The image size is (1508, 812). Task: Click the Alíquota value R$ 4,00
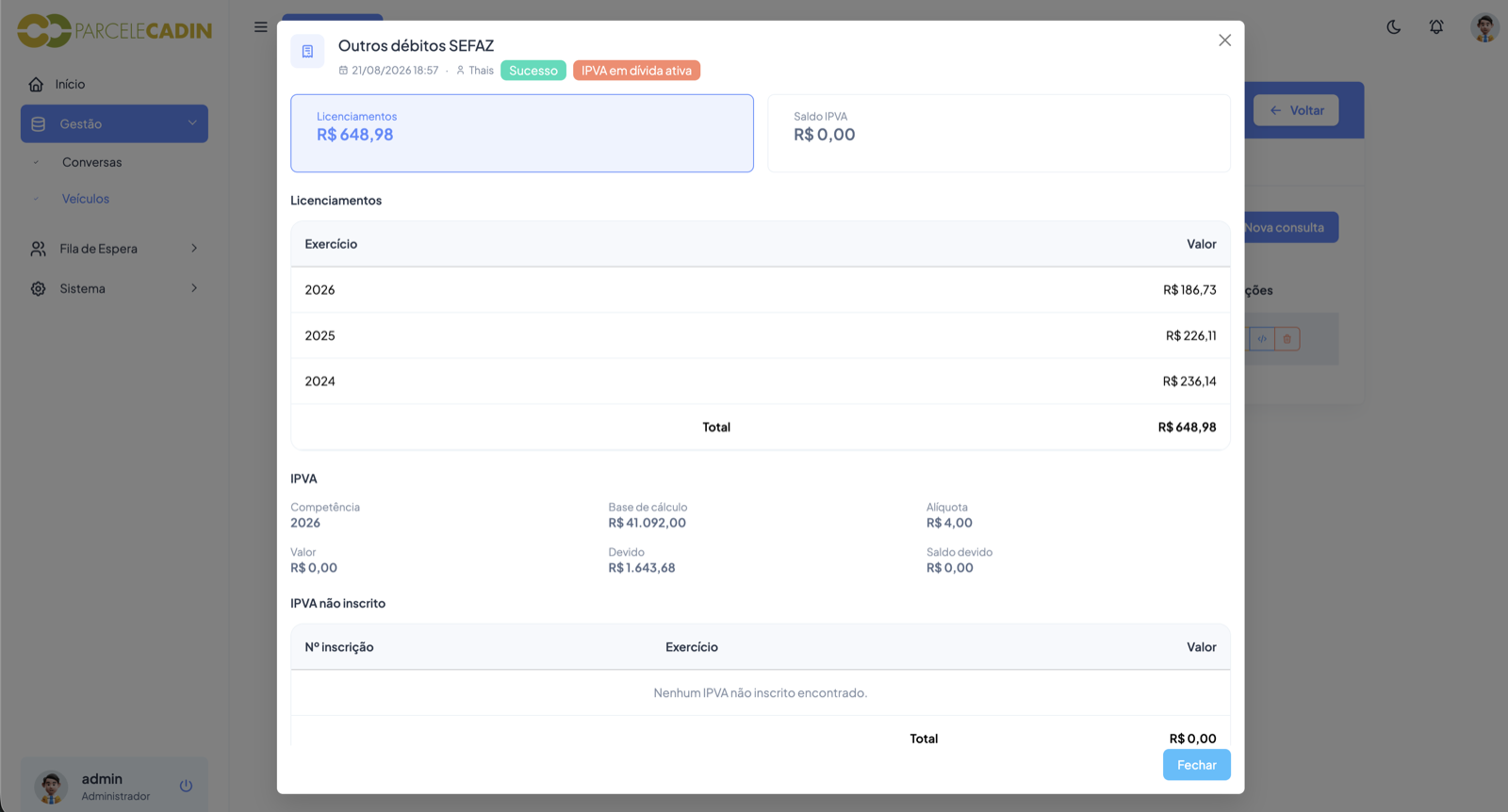[x=949, y=523]
